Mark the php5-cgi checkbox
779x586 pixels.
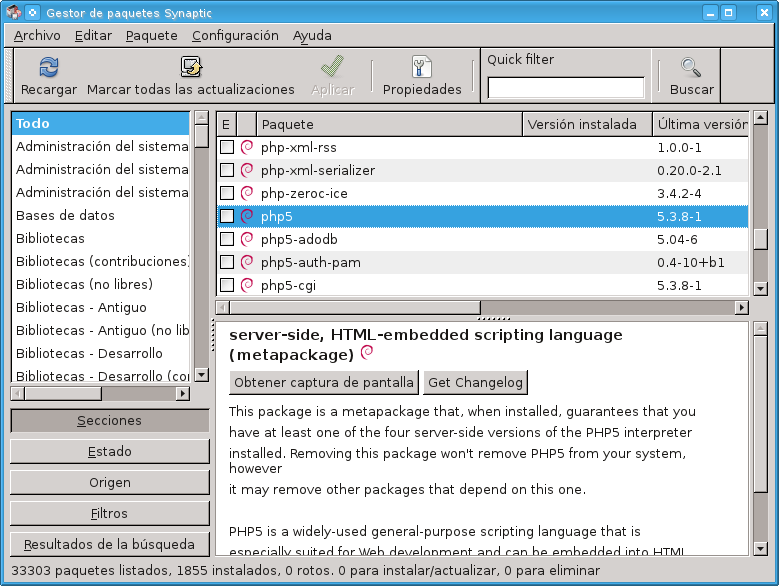(227, 285)
